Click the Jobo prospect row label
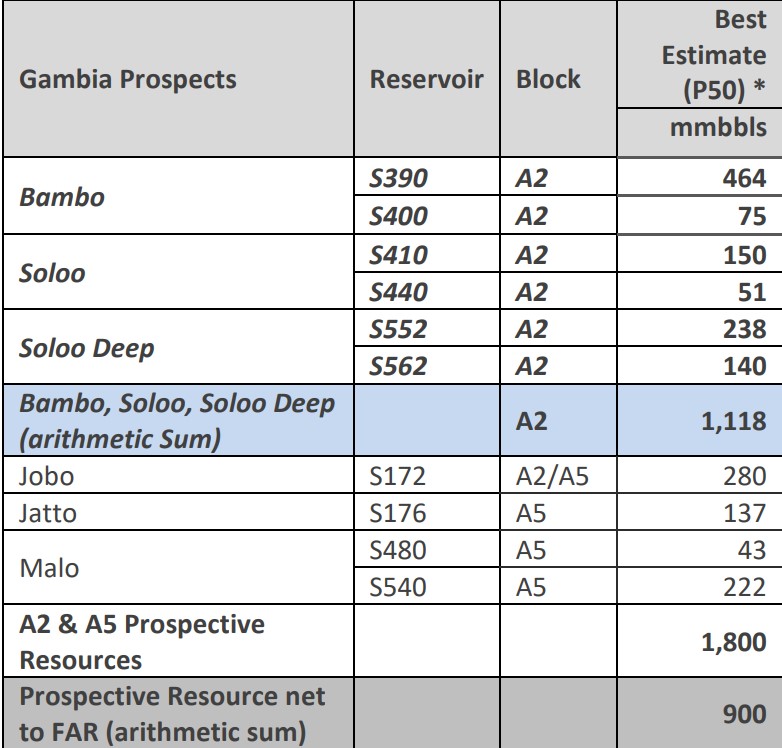This screenshot has height=748, width=782. pos(47,476)
